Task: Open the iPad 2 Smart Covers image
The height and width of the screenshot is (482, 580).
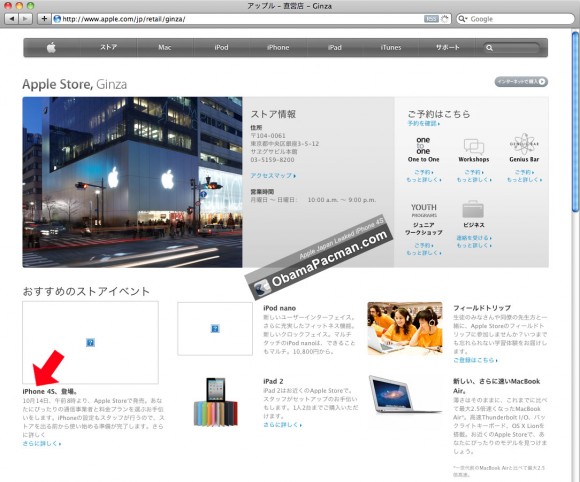Action: [x=216, y=402]
